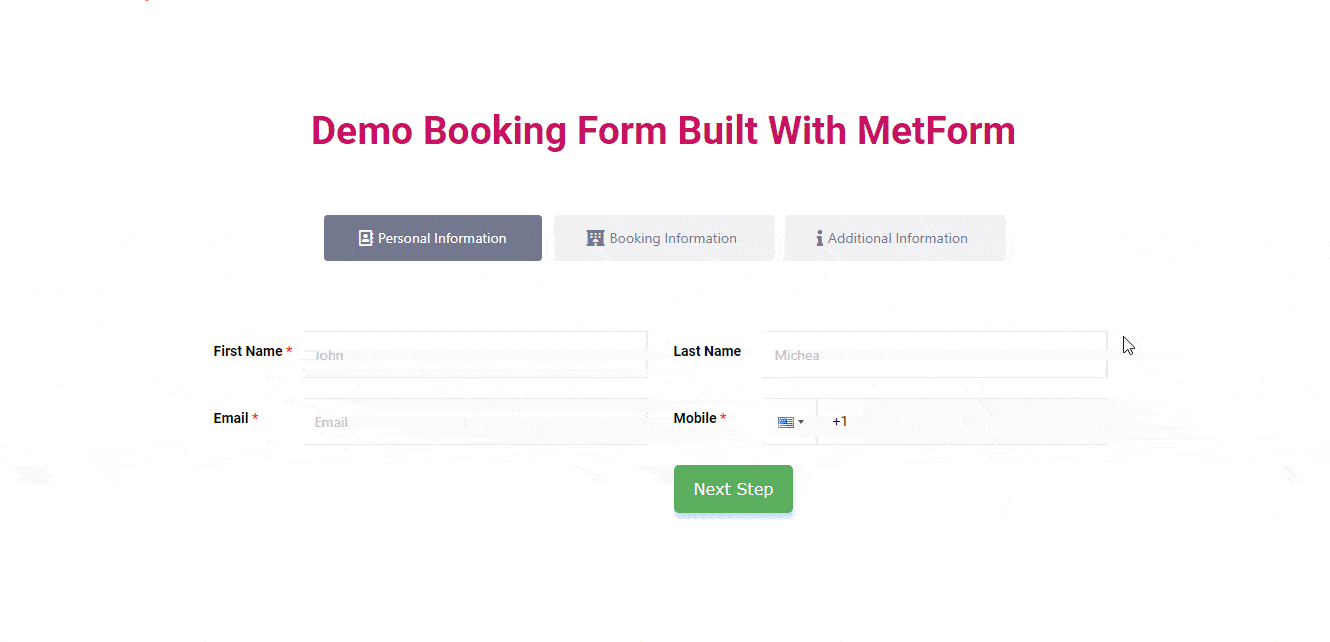Click the Mobile label
Viewport: 1330px width, 642px height.
click(x=695, y=418)
